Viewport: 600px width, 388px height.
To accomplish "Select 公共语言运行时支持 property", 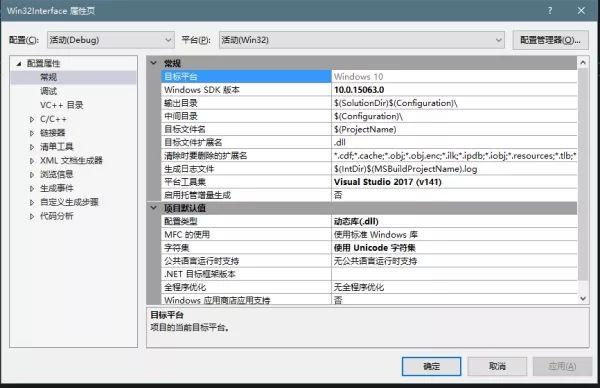I will pyautogui.click(x=246, y=261).
